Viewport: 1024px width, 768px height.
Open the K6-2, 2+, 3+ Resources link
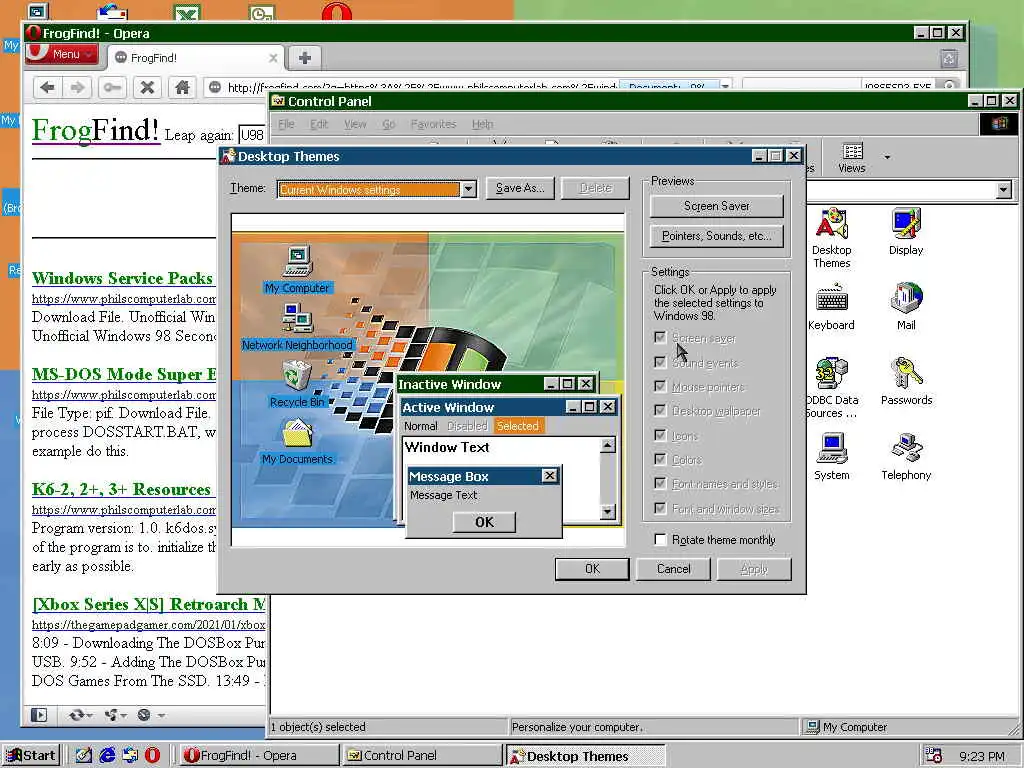click(122, 490)
